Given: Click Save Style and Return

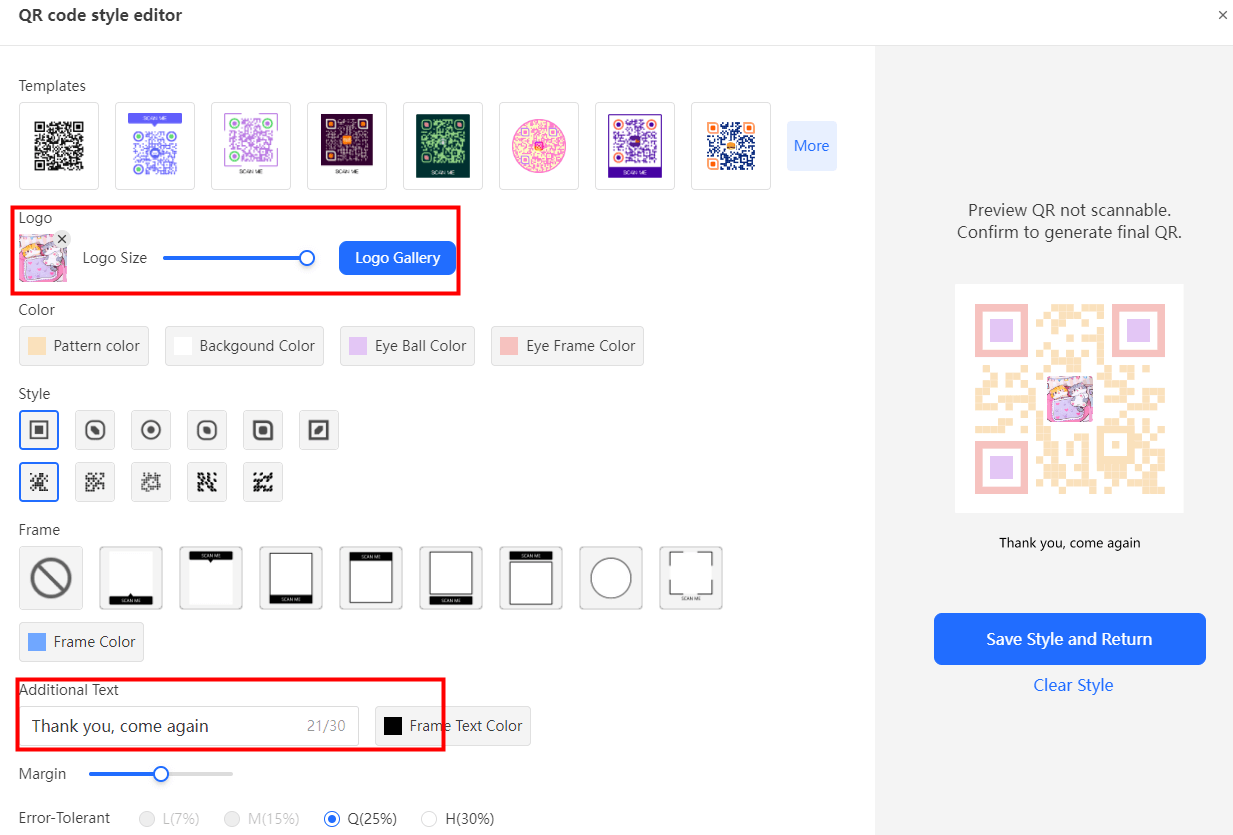Looking at the screenshot, I should coord(1069,639).
